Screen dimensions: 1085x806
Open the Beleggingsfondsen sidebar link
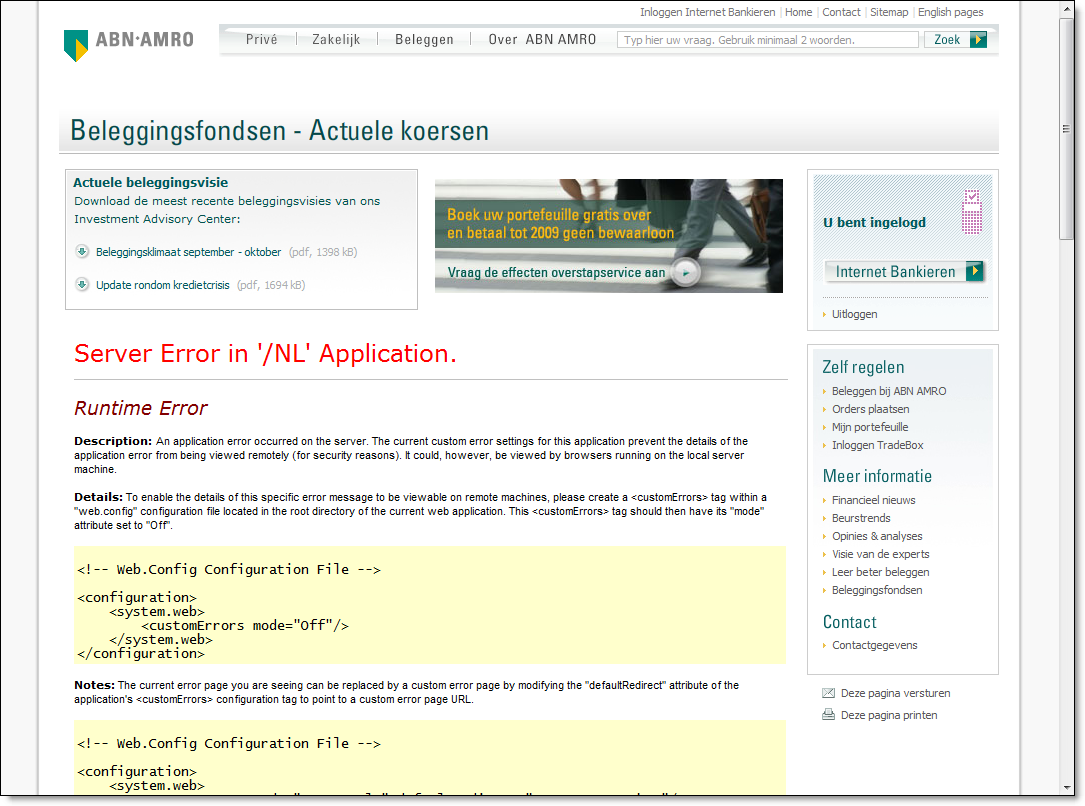coord(877,590)
